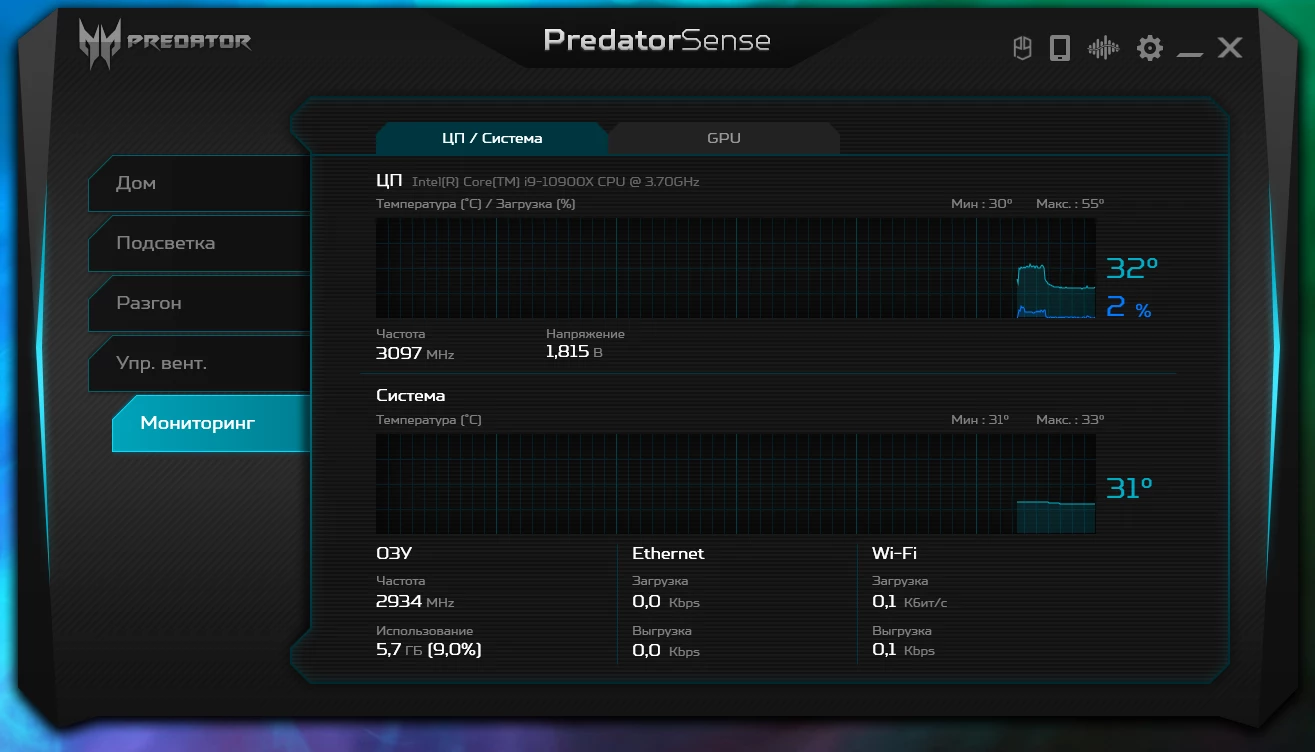
Task: Click the Ethernet Загрузка value 0,0 Kbps
Action: 666,601
